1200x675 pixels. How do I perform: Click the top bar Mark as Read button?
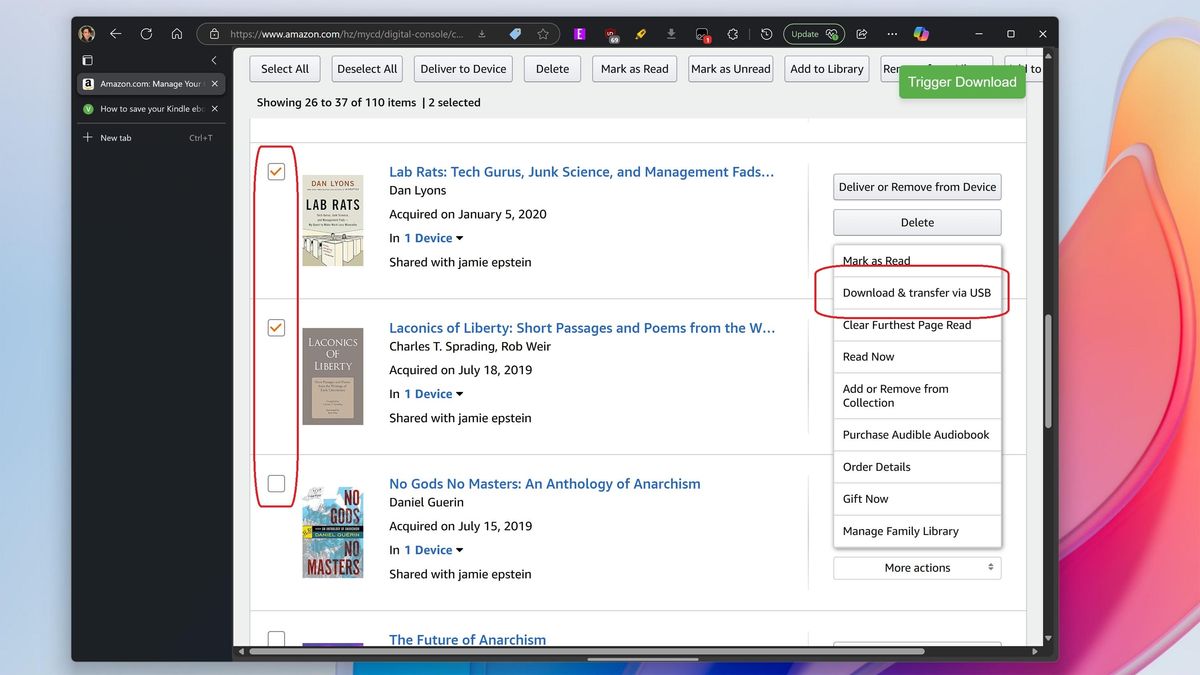click(x=635, y=69)
